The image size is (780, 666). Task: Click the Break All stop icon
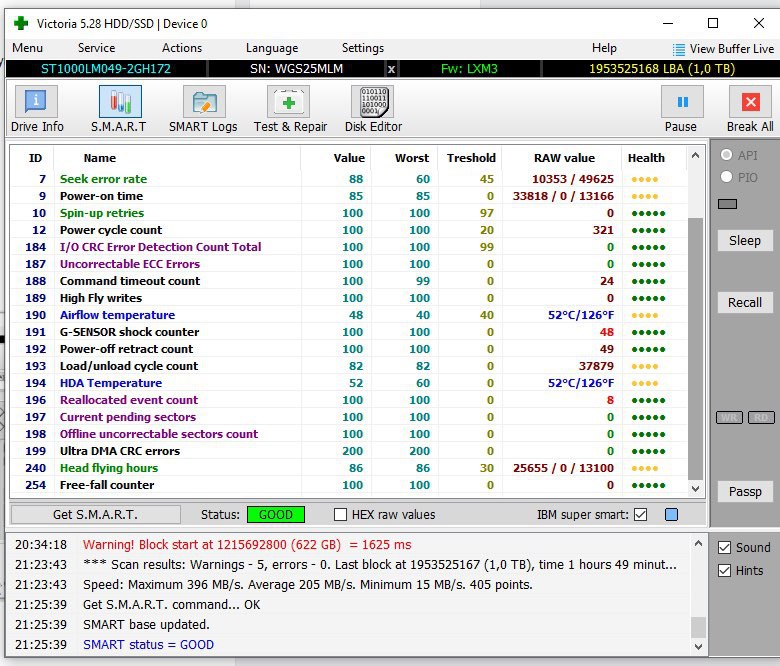coord(750,101)
